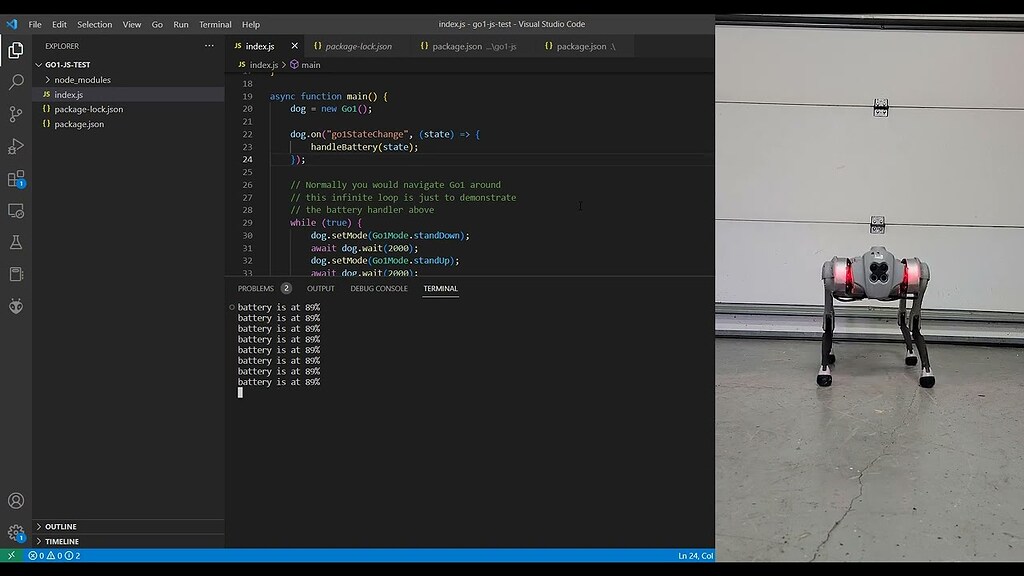Expand the TIMELINE section
This screenshot has width=1024, height=576.
coord(60,541)
